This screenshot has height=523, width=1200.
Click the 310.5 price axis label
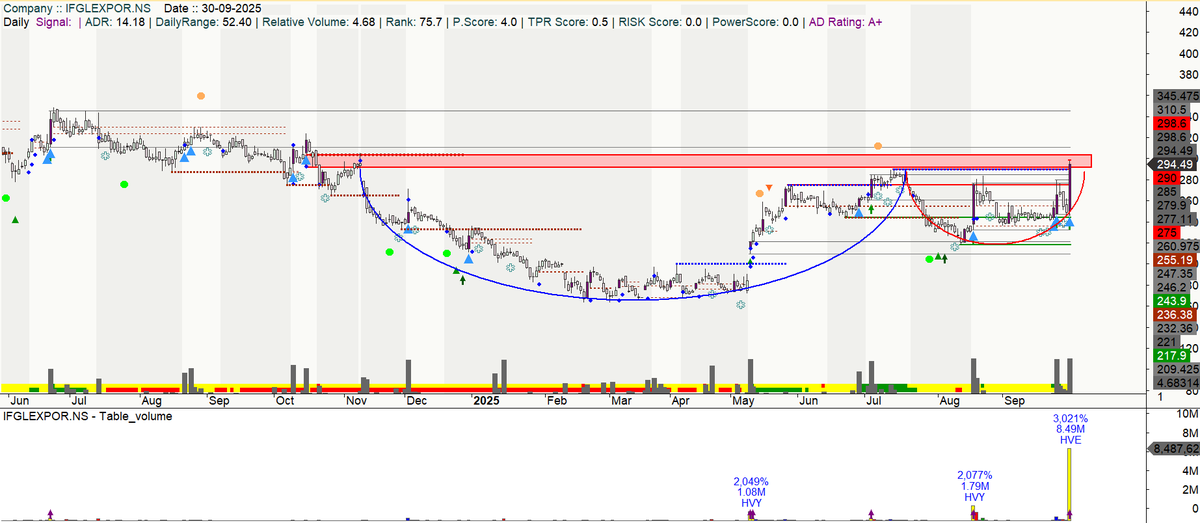tap(1171, 109)
